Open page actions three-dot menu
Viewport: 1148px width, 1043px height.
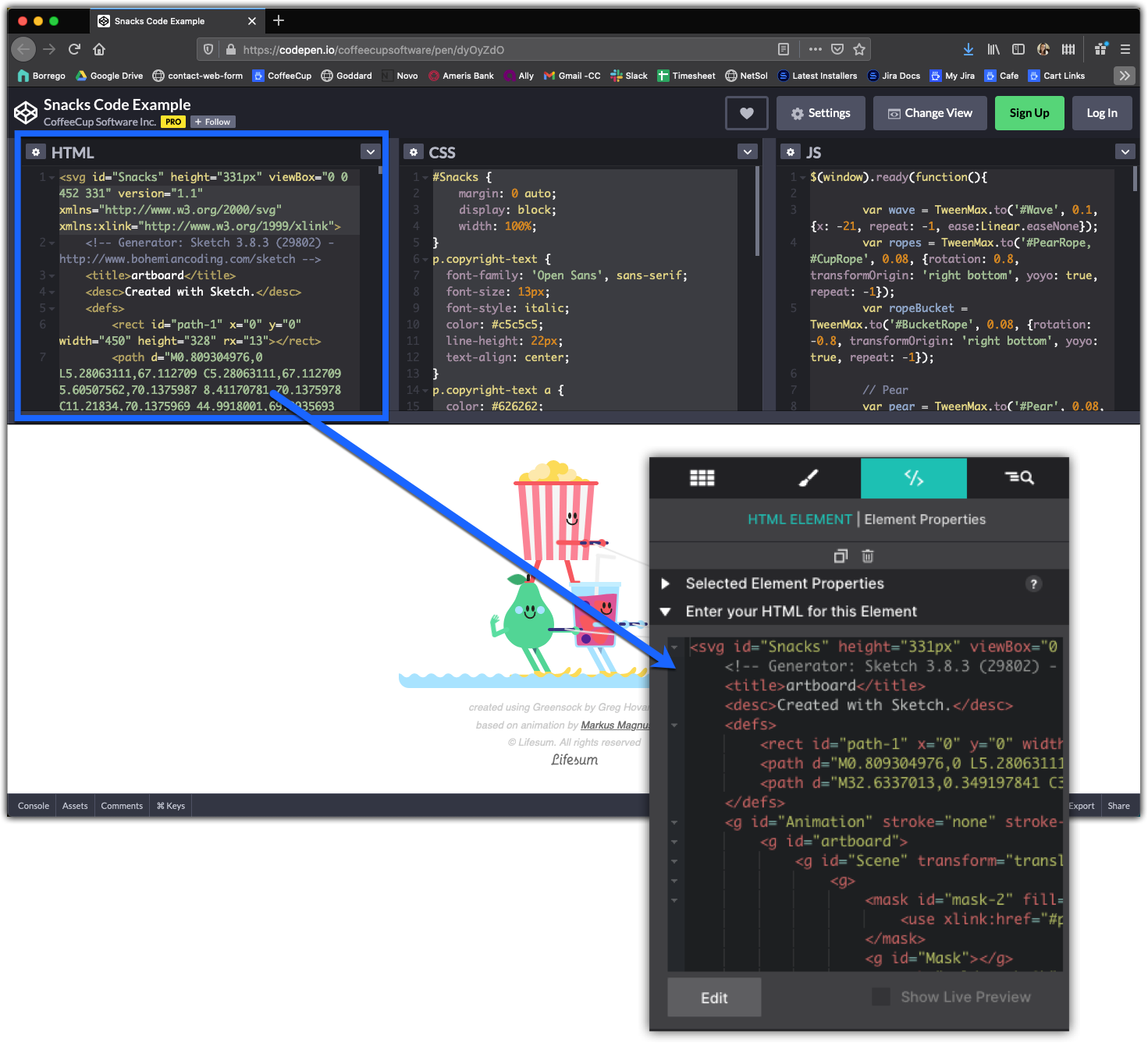(816, 49)
